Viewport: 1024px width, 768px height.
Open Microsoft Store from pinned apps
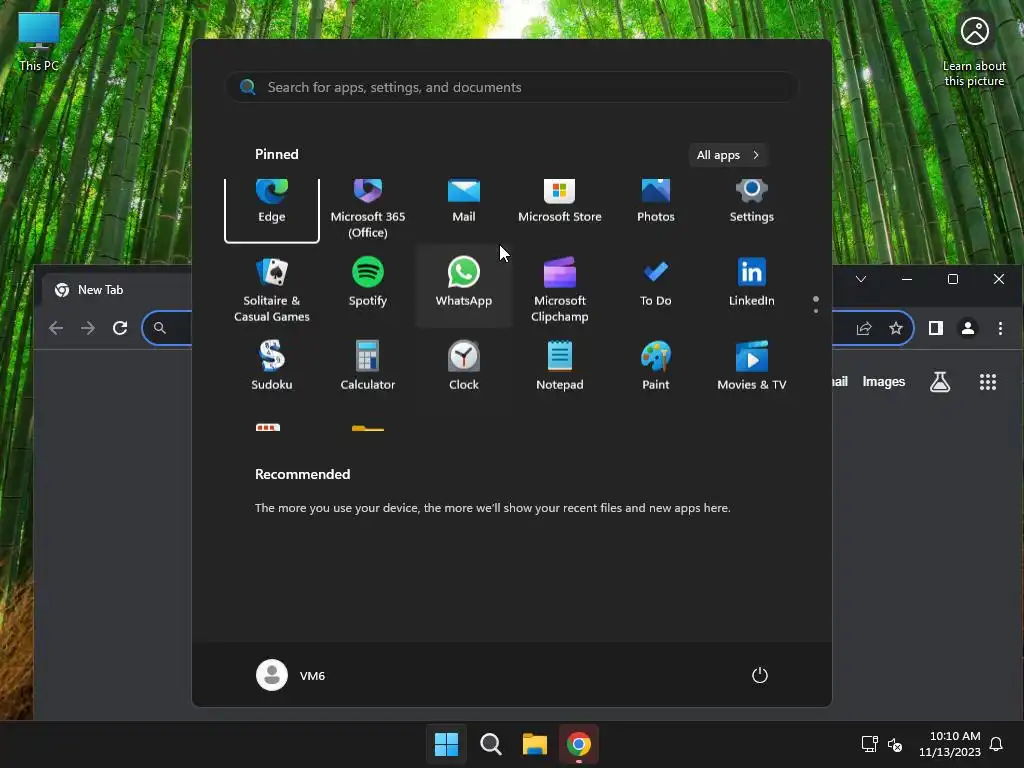(560, 202)
